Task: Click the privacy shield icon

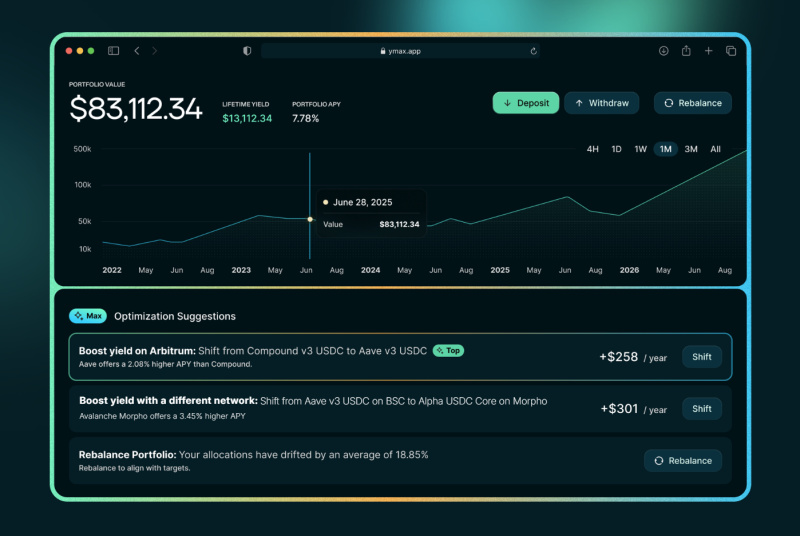Action: click(247, 51)
